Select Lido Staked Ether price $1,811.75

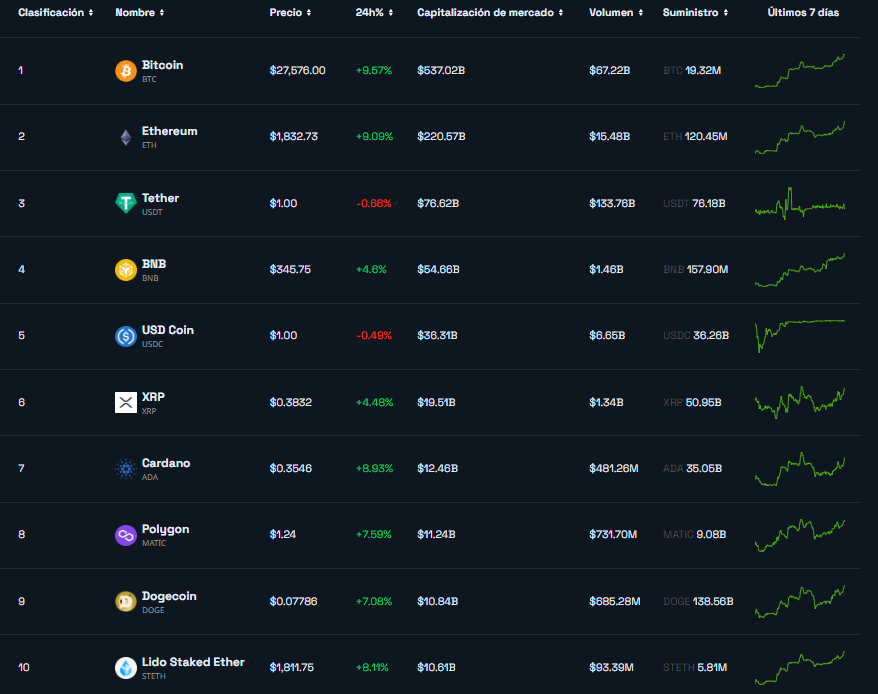pyautogui.click(x=292, y=668)
